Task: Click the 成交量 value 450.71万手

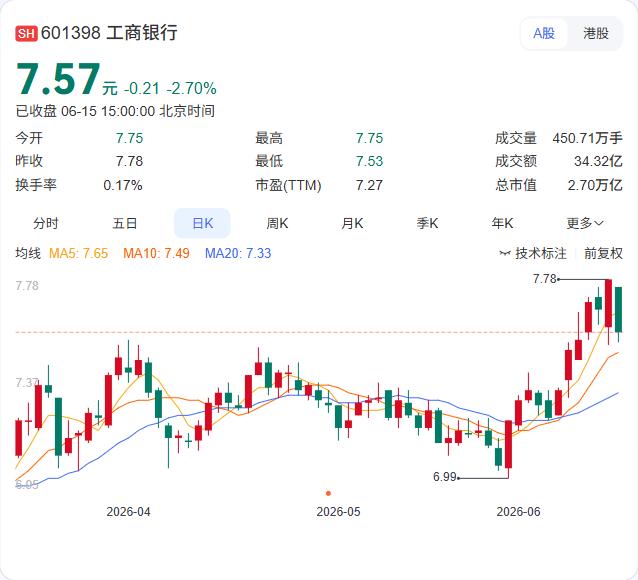Action: pos(587,138)
